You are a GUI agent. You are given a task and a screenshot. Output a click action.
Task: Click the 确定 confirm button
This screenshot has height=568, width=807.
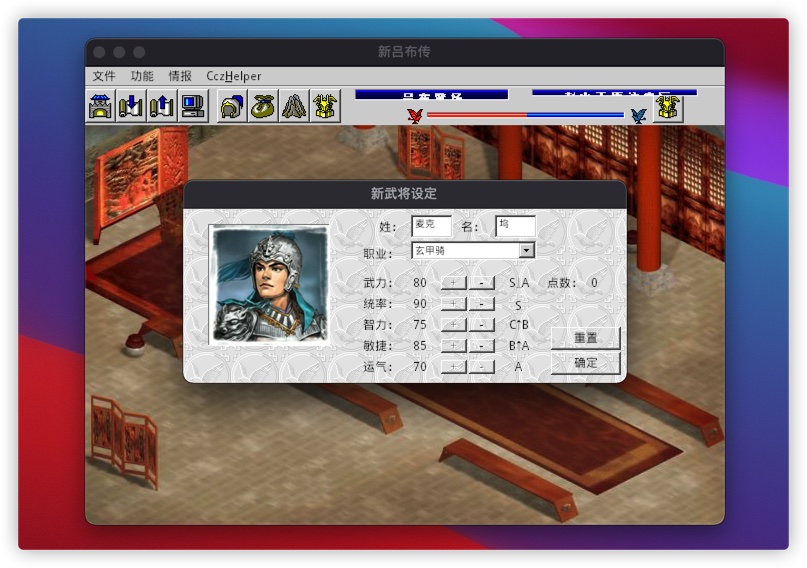click(585, 363)
